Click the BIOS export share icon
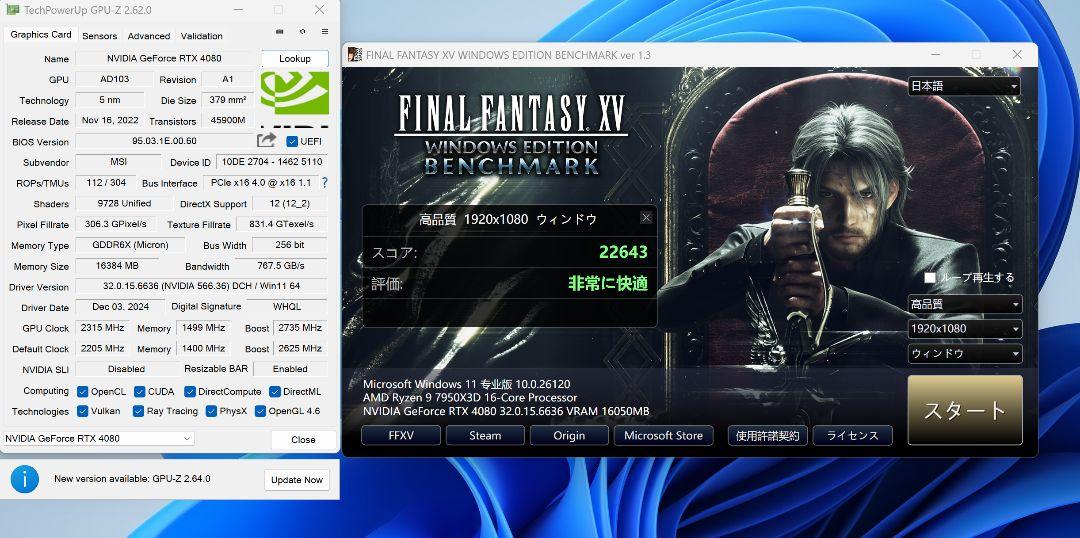This screenshot has width=1080, height=538. (266, 141)
